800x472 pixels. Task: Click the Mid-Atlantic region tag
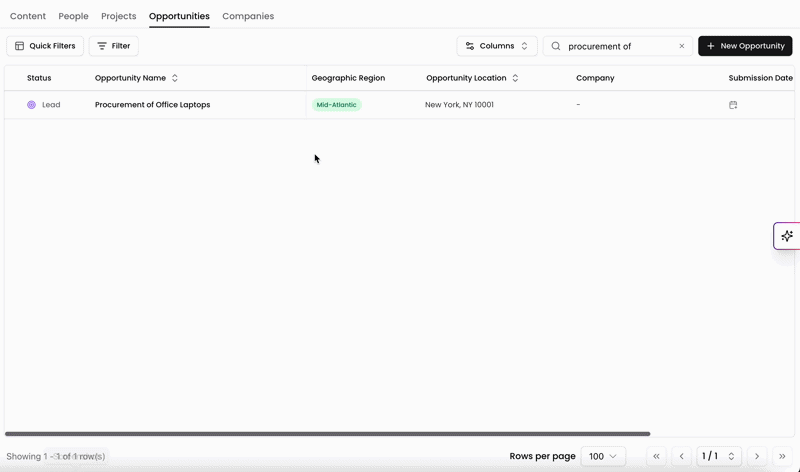tap(337, 105)
